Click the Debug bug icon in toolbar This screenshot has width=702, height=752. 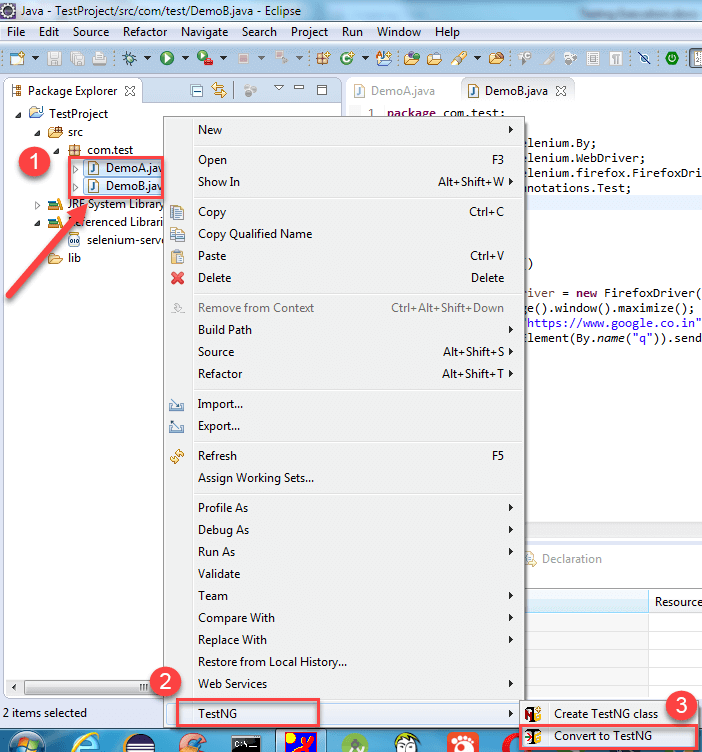coord(129,59)
